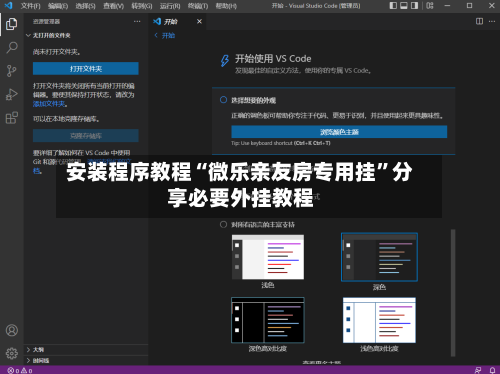
Task: Open editor More Actions ellipsis
Action: [492, 21]
